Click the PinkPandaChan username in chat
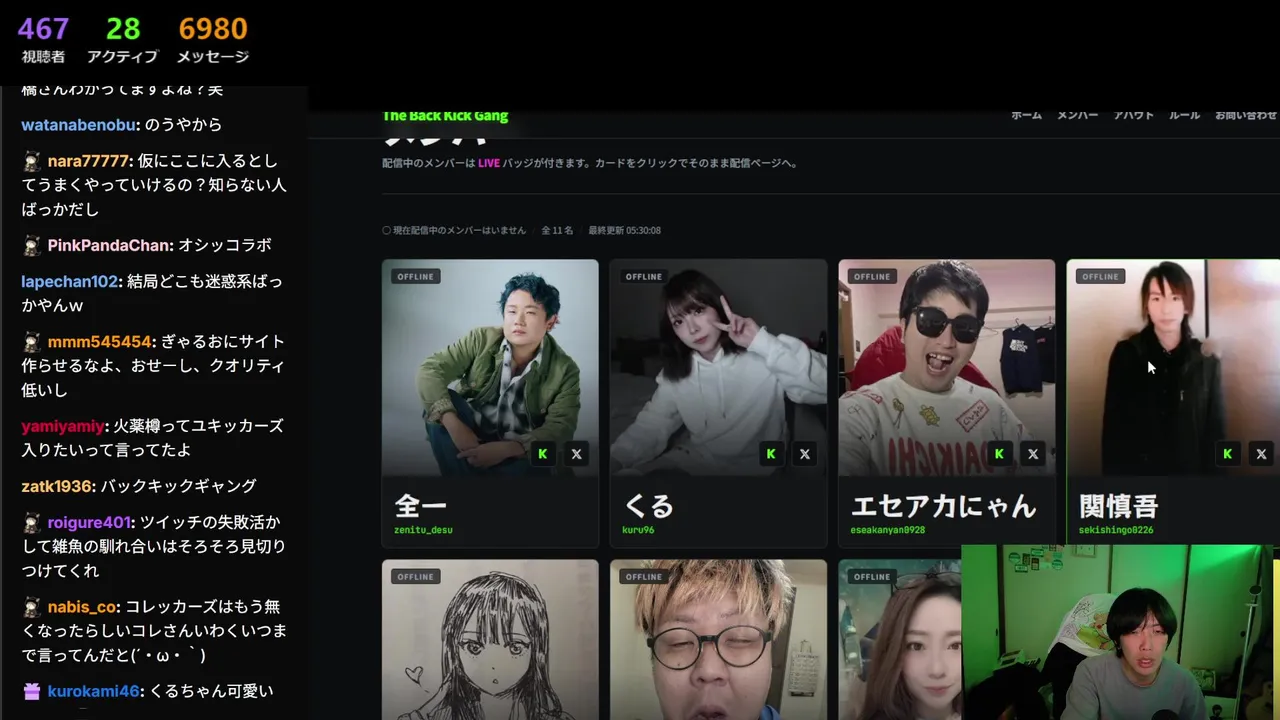Screen dimensions: 1280x720 110,245
